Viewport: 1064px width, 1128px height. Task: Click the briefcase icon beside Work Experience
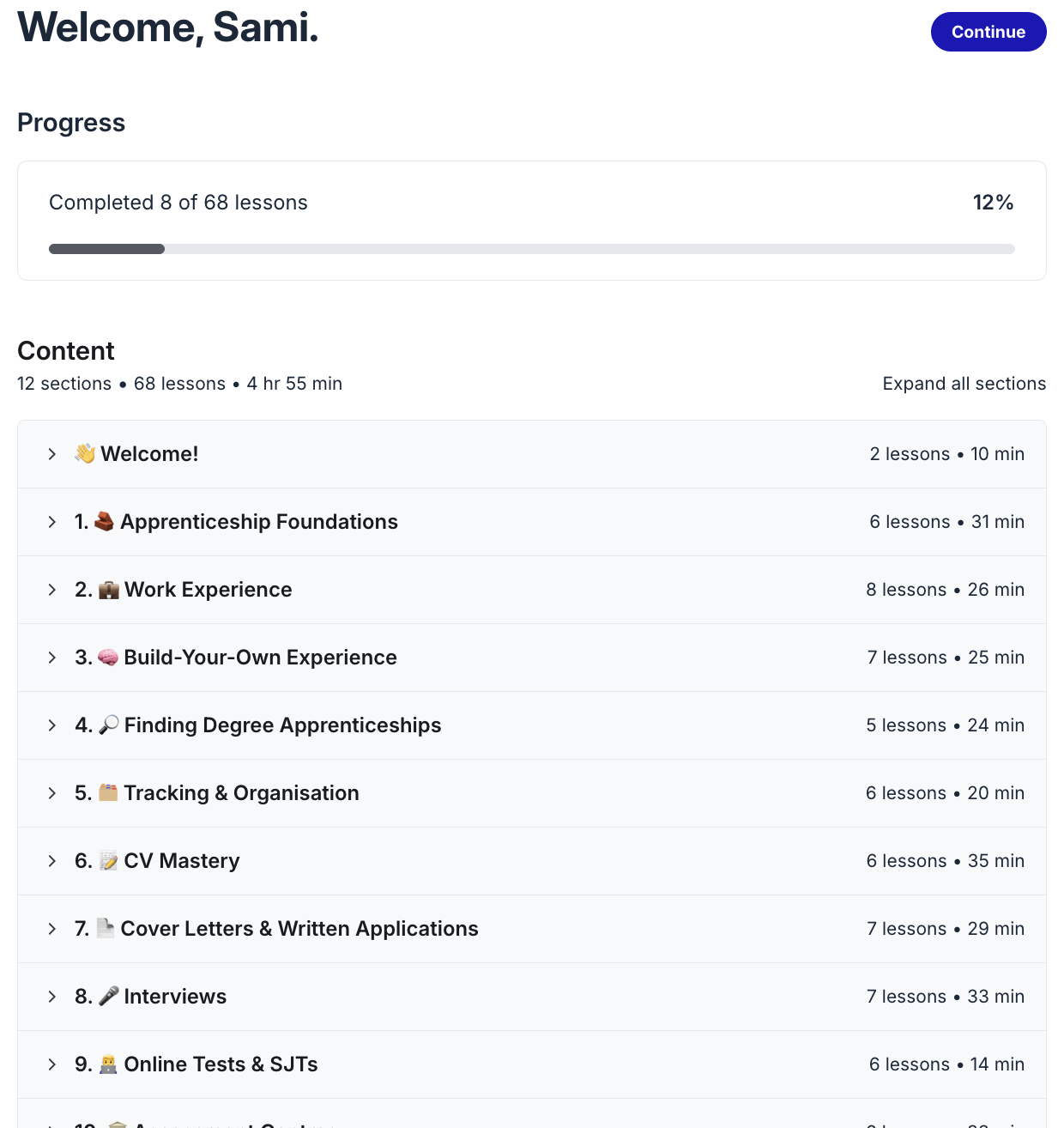click(109, 590)
